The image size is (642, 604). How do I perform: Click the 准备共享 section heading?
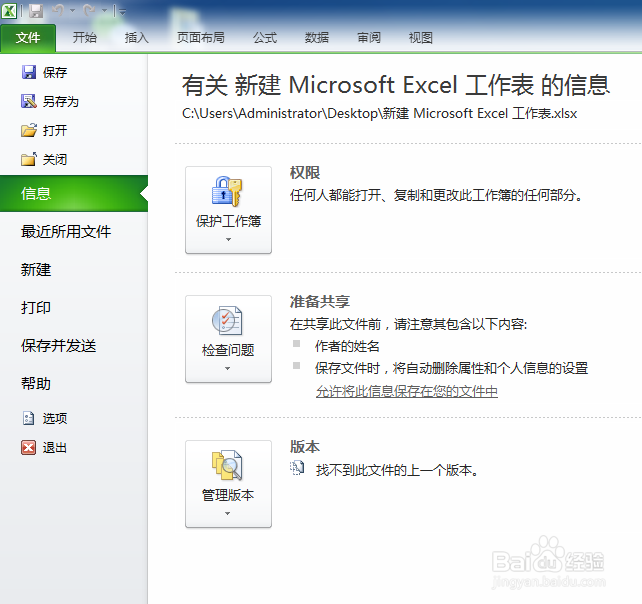click(320, 301)
